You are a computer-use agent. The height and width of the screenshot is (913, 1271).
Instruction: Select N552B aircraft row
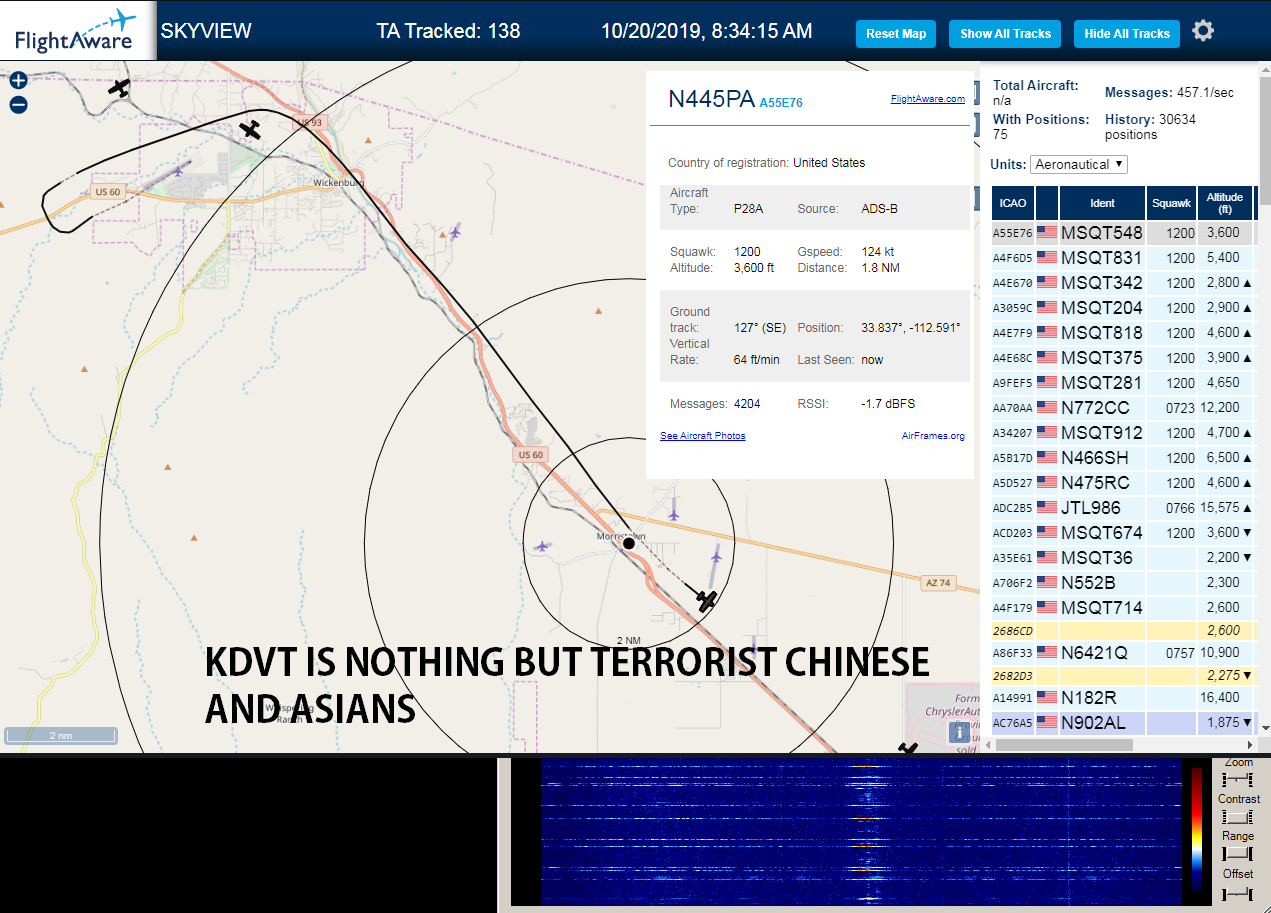coord(1124,583)
